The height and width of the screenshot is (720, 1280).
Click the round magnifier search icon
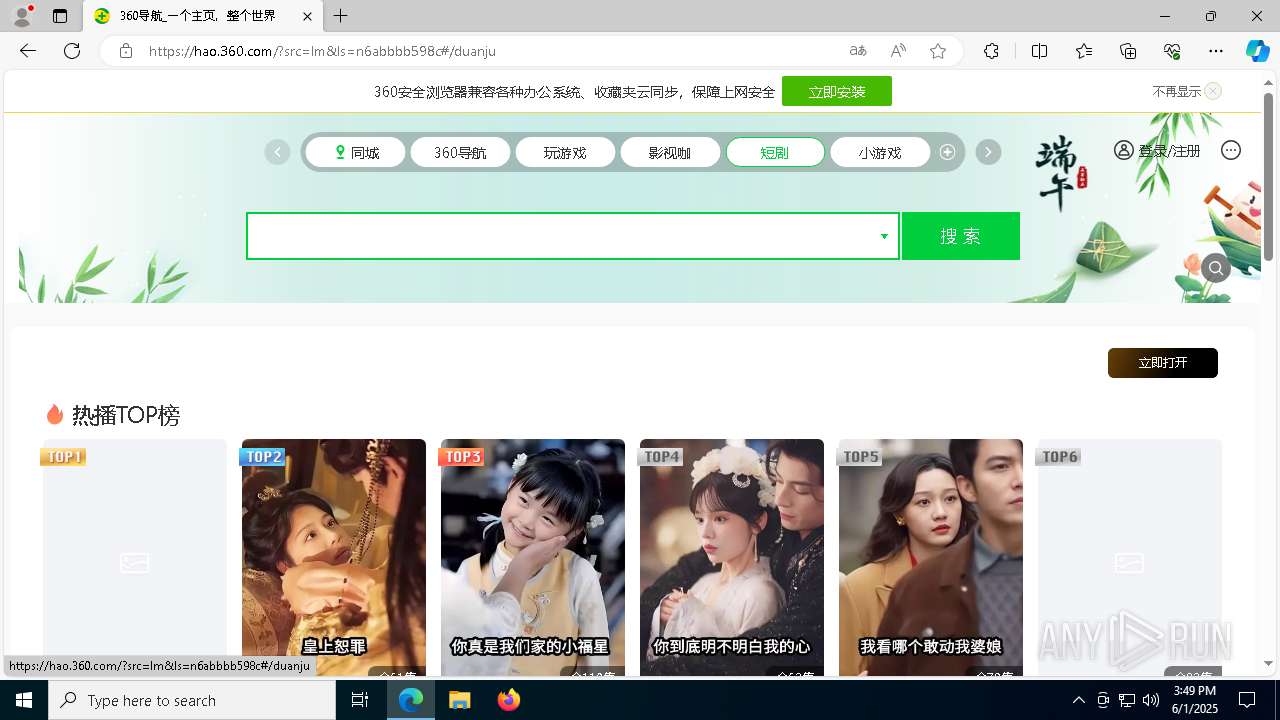tap(1216, 268)
